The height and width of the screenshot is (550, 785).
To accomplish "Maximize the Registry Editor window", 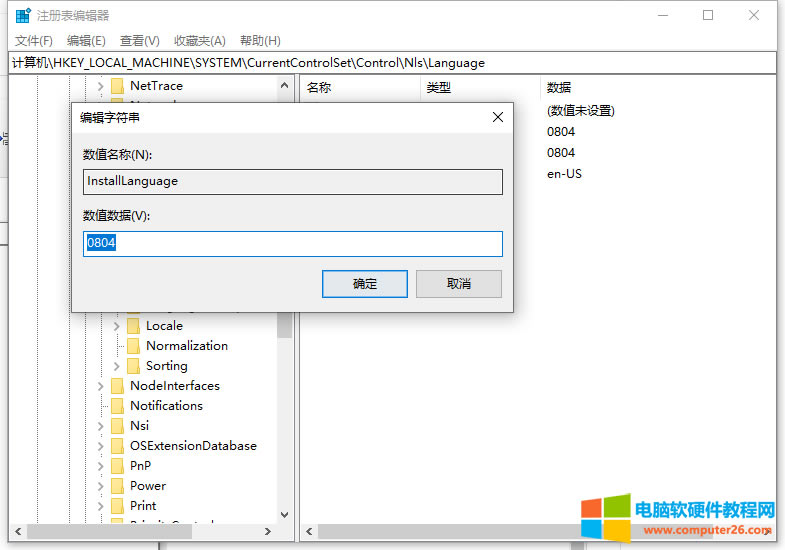I will (708, 16).
